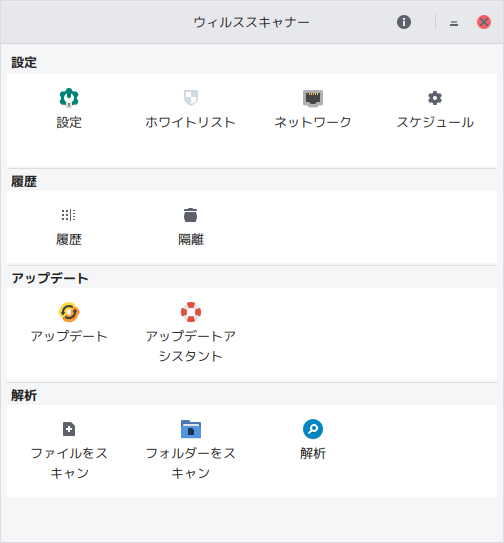Click the ファイルをスキャン label
The image size is (504, 543).
69,463
